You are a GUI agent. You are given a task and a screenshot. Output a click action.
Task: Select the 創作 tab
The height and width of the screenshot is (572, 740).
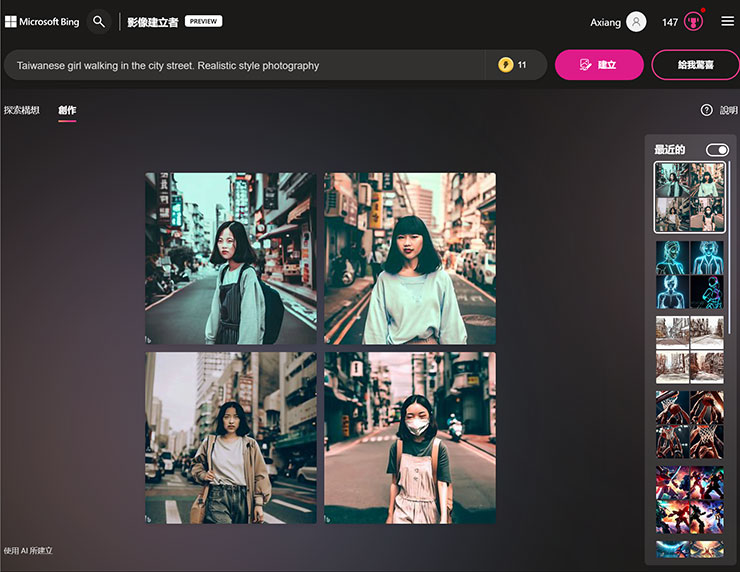[67, 110]
